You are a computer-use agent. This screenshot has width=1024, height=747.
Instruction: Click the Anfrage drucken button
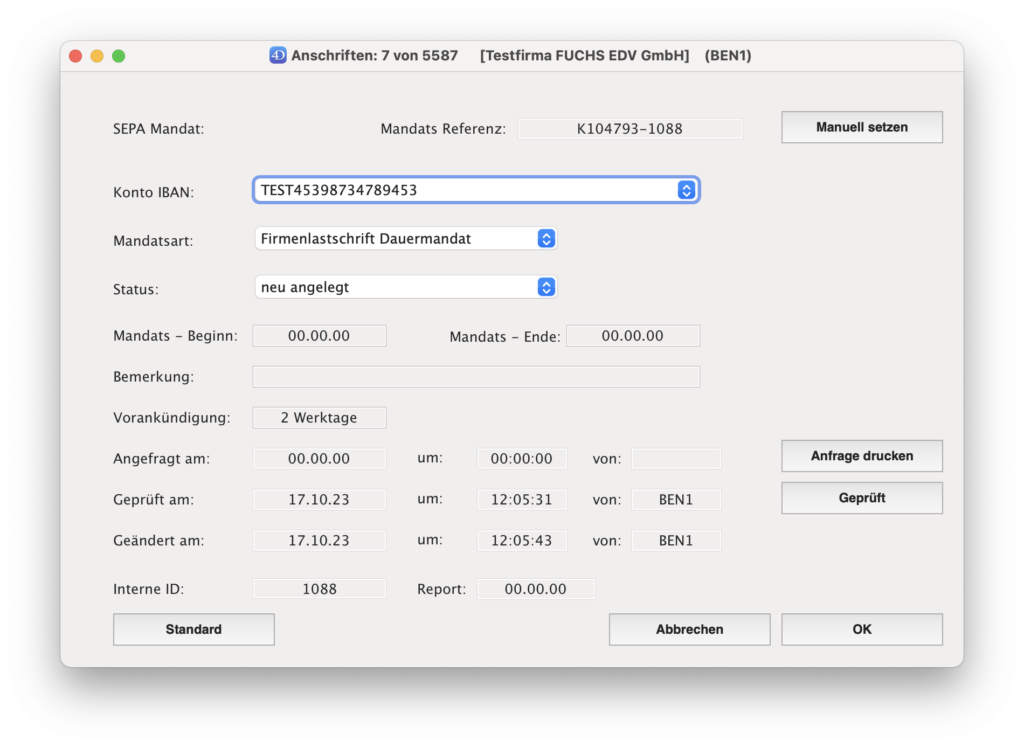point(861,456)
